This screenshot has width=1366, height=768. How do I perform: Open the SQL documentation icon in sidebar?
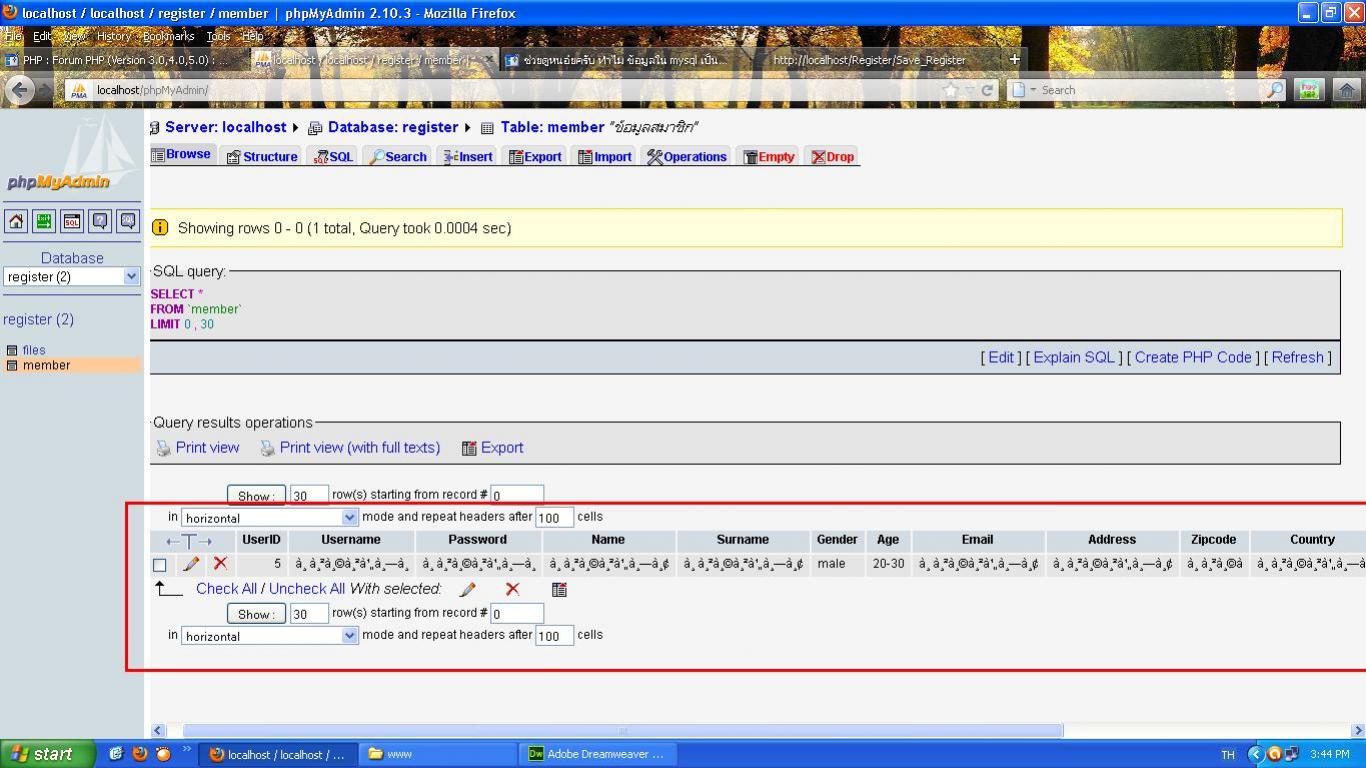point(128,221)
